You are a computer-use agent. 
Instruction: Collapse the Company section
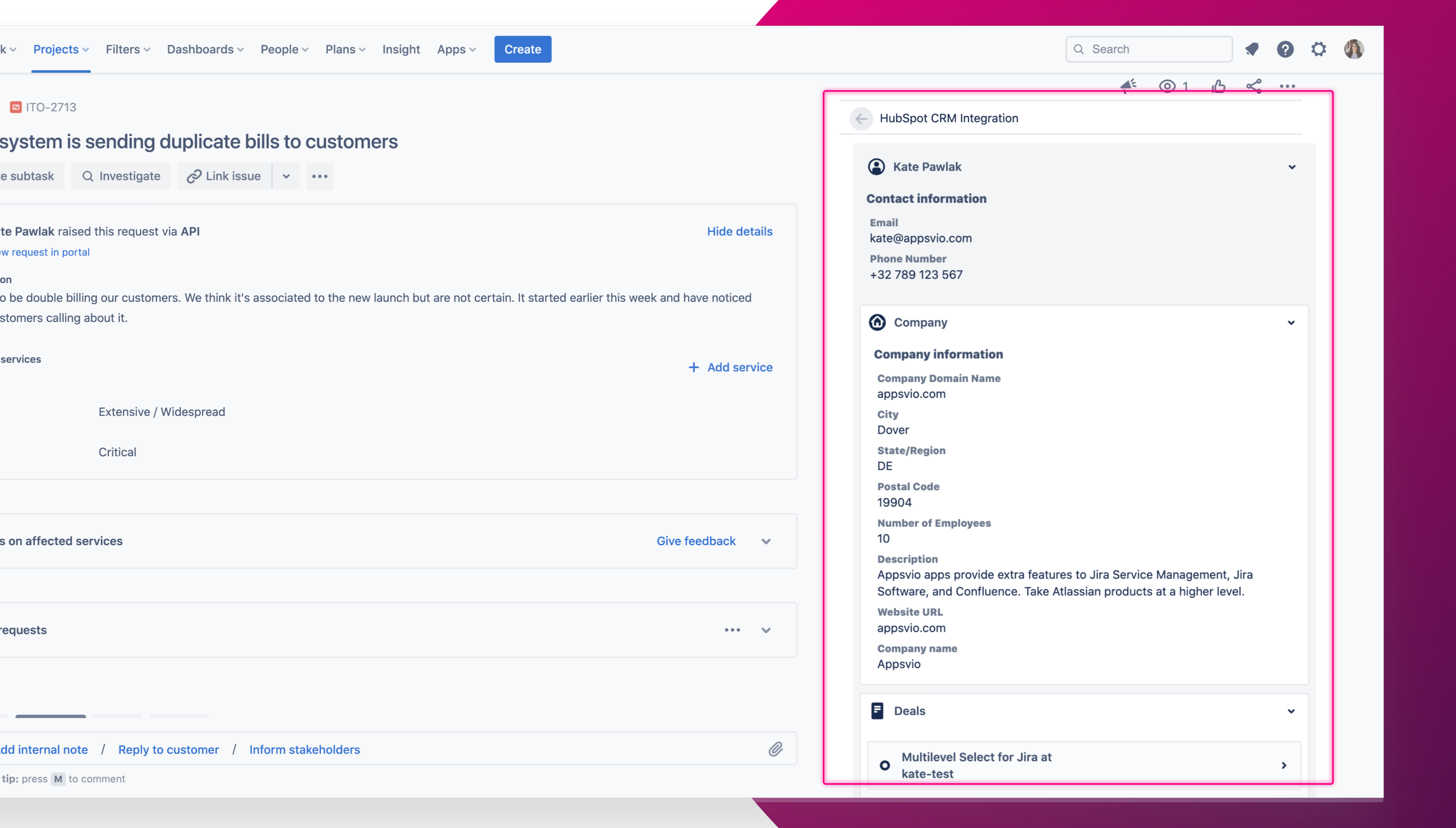pos(1290,322)
